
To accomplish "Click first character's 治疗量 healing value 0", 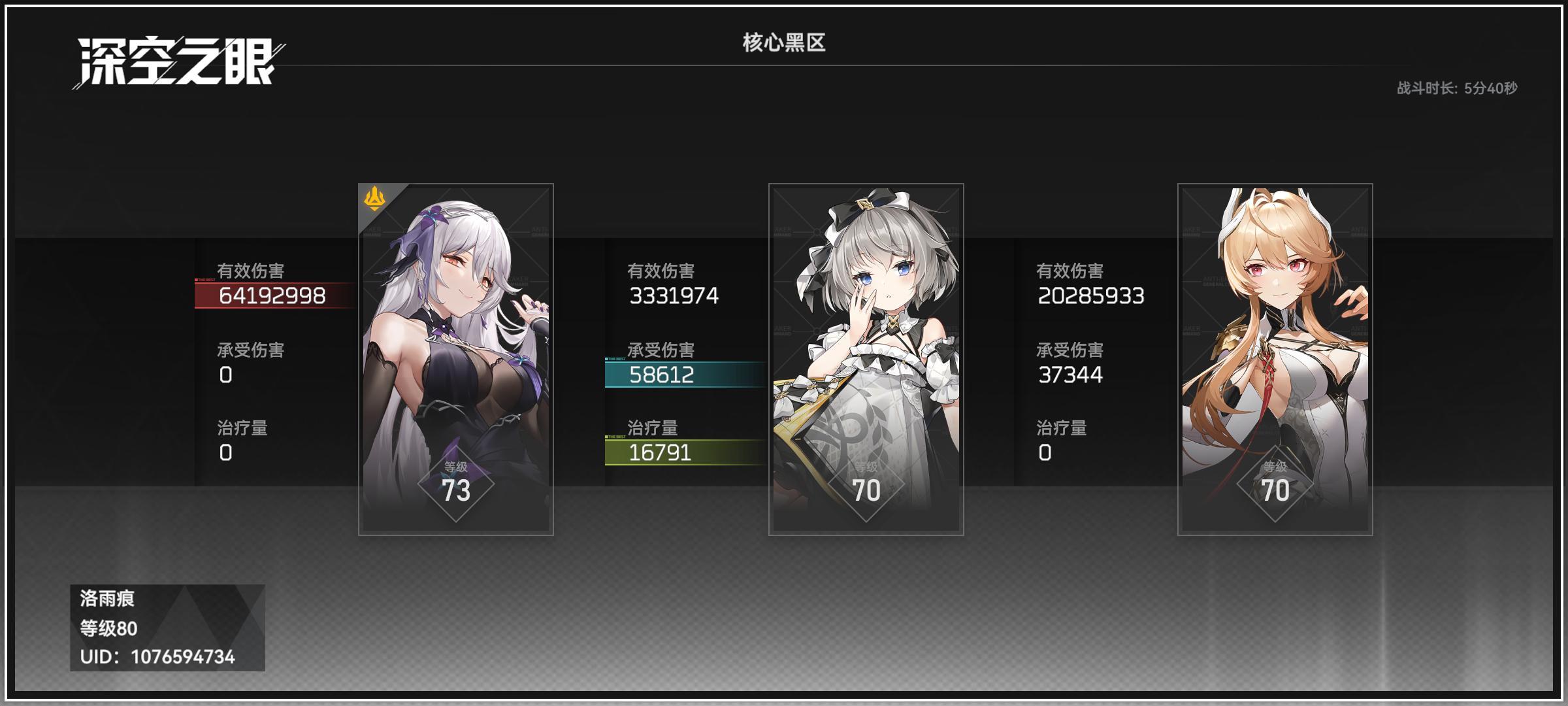I will 225,453.
